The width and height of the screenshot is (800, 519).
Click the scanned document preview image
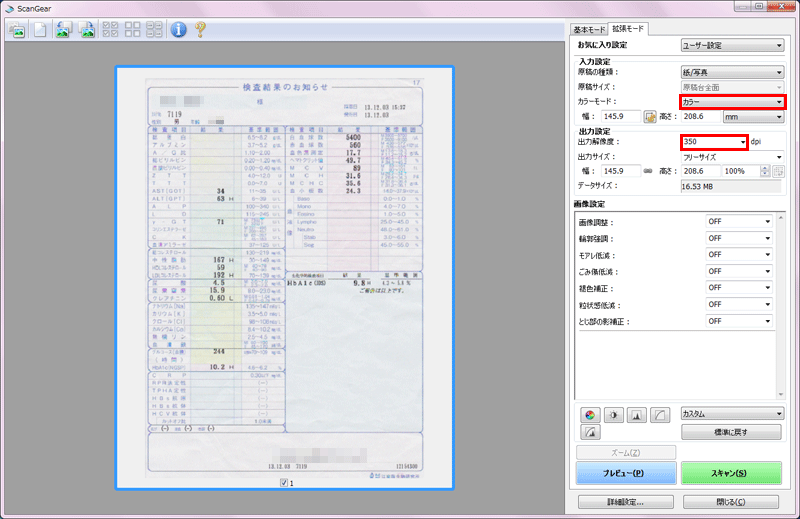pyautogui.click(x=285, y=278)
